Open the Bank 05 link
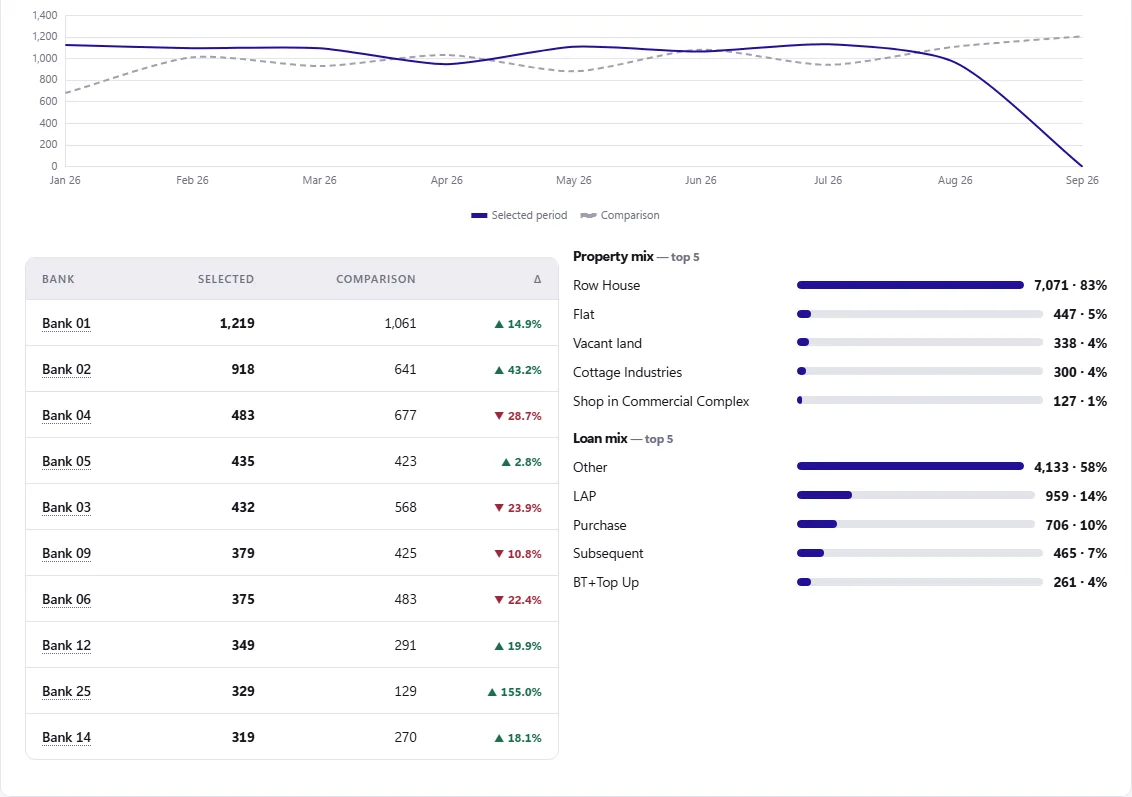The height and width of the screenshot is (797, 1132). [66, 461]
